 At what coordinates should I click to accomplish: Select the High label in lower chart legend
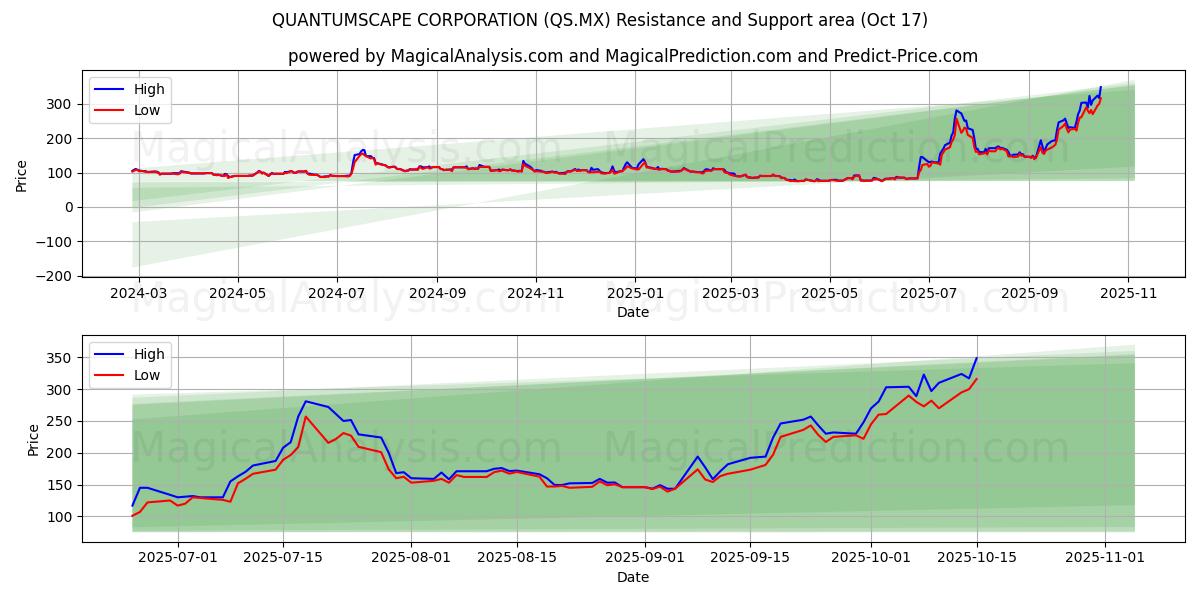click(x=149, y=355)
